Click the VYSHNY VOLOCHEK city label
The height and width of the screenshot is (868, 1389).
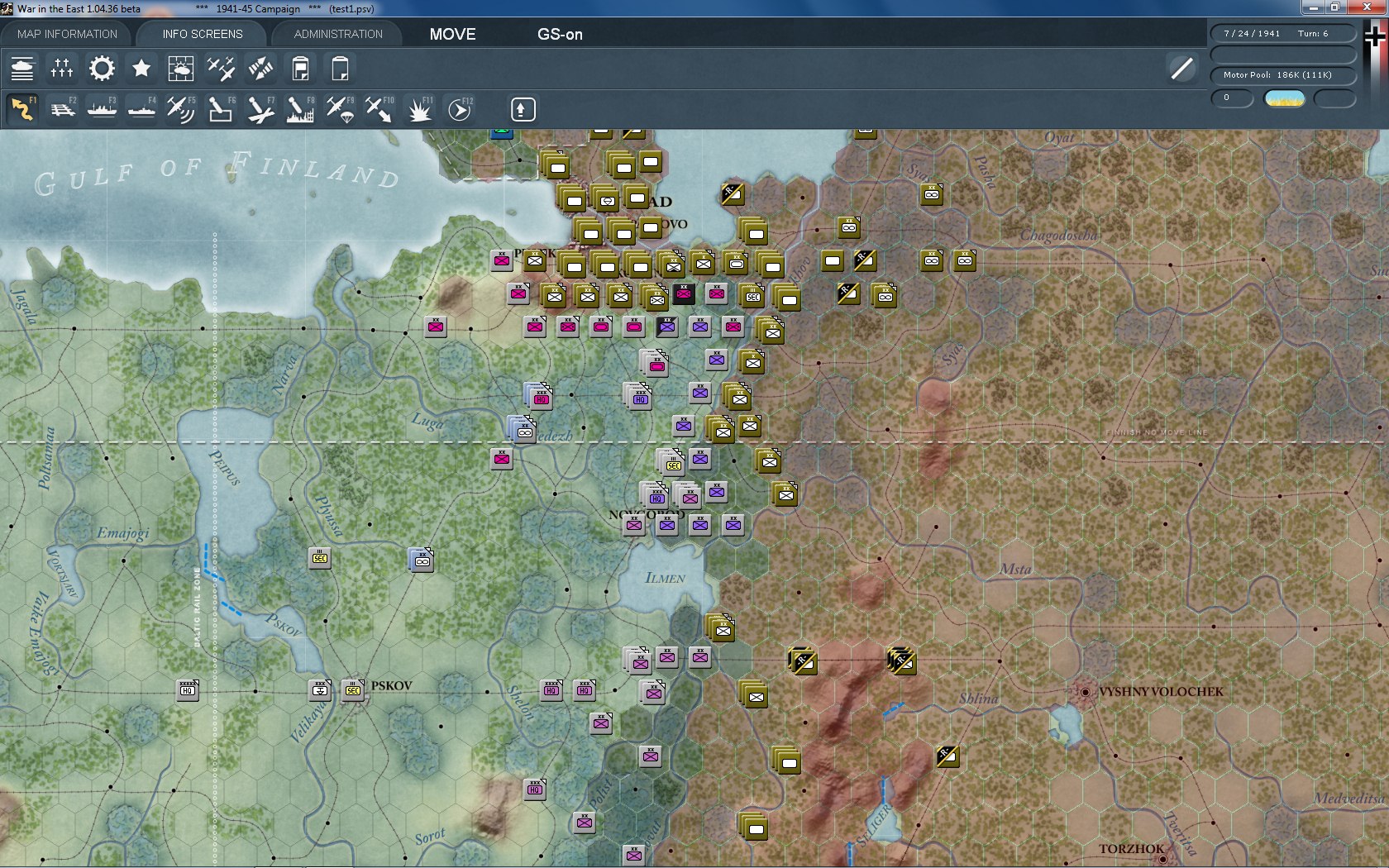[x=1161, y=692]
